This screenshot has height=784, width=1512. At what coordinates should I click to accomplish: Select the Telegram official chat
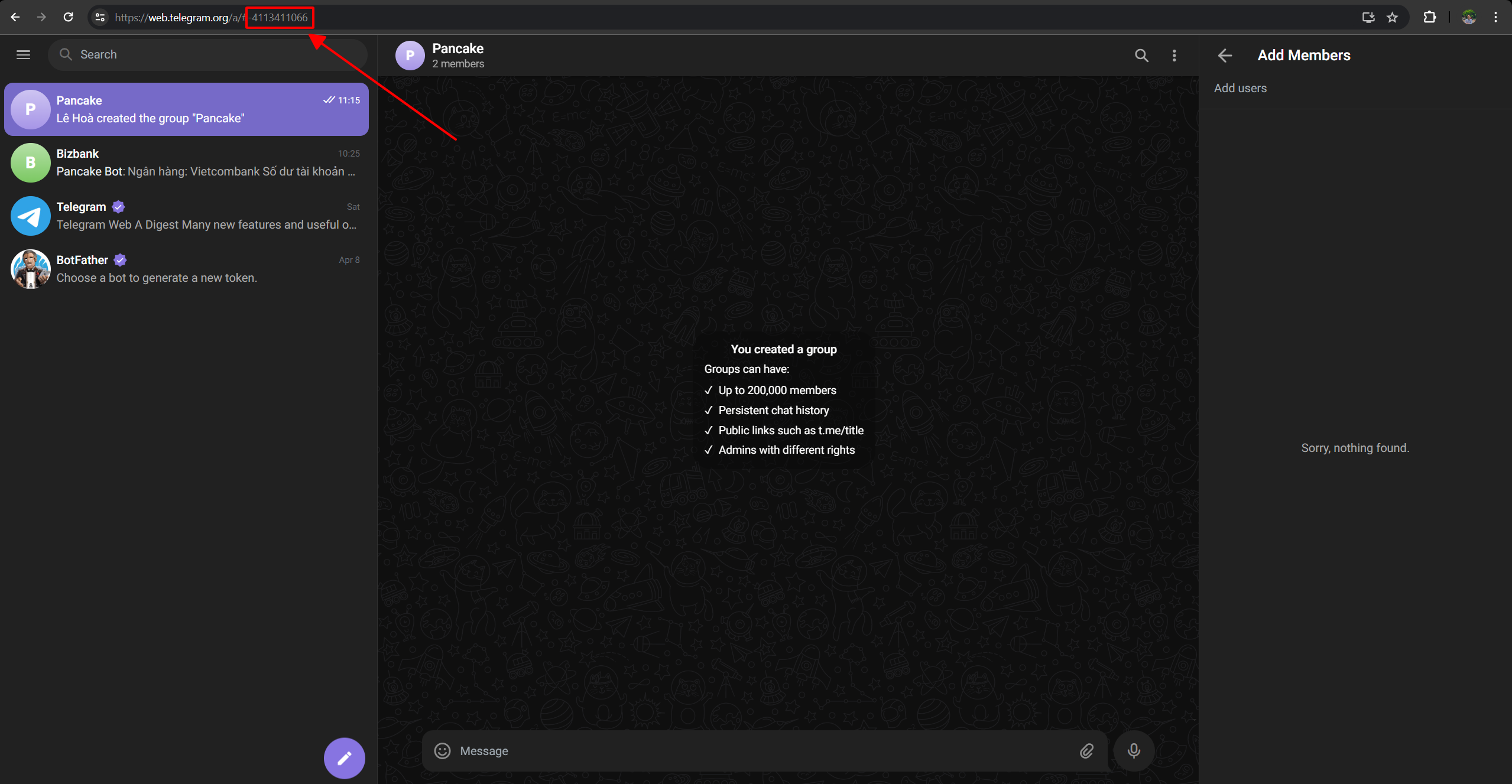click(186, 216)
